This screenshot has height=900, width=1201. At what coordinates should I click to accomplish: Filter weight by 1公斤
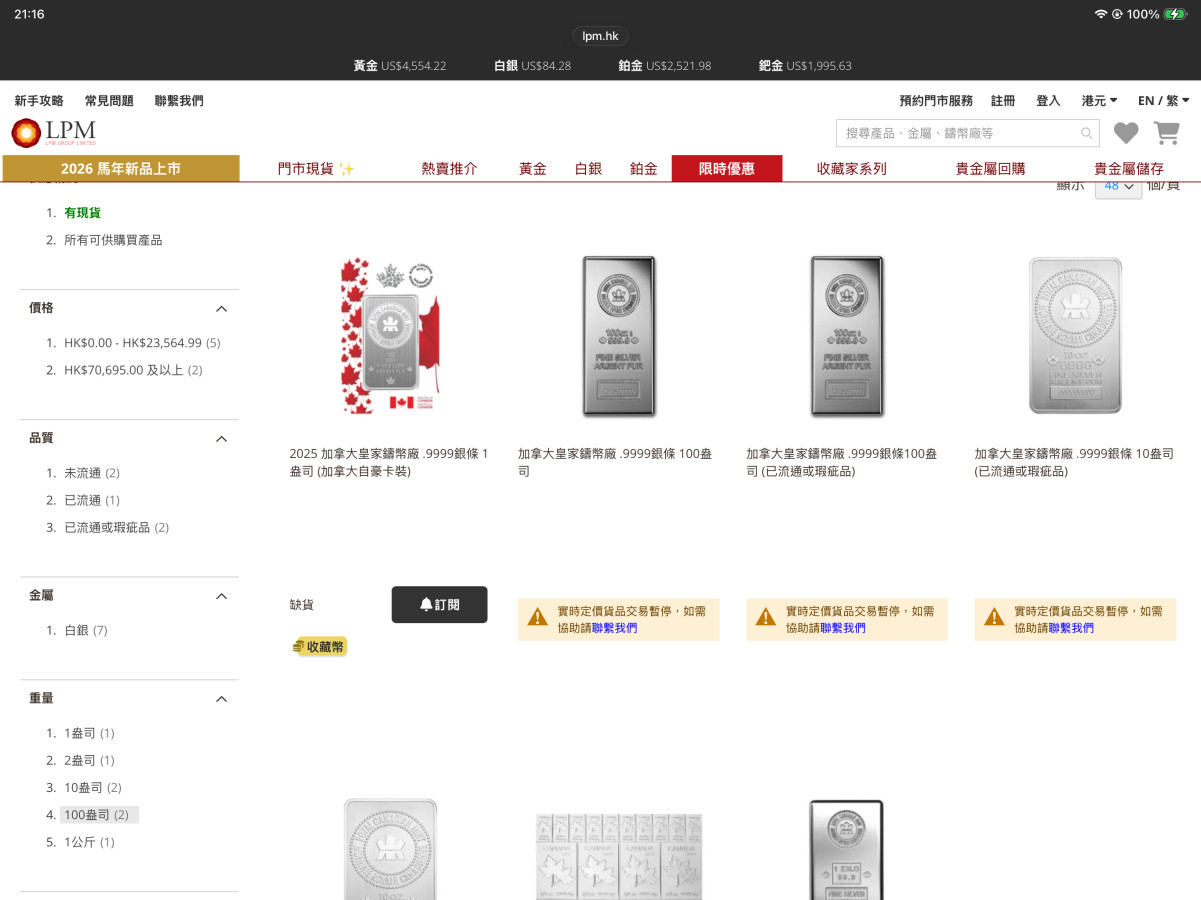(x=89, y=842)
